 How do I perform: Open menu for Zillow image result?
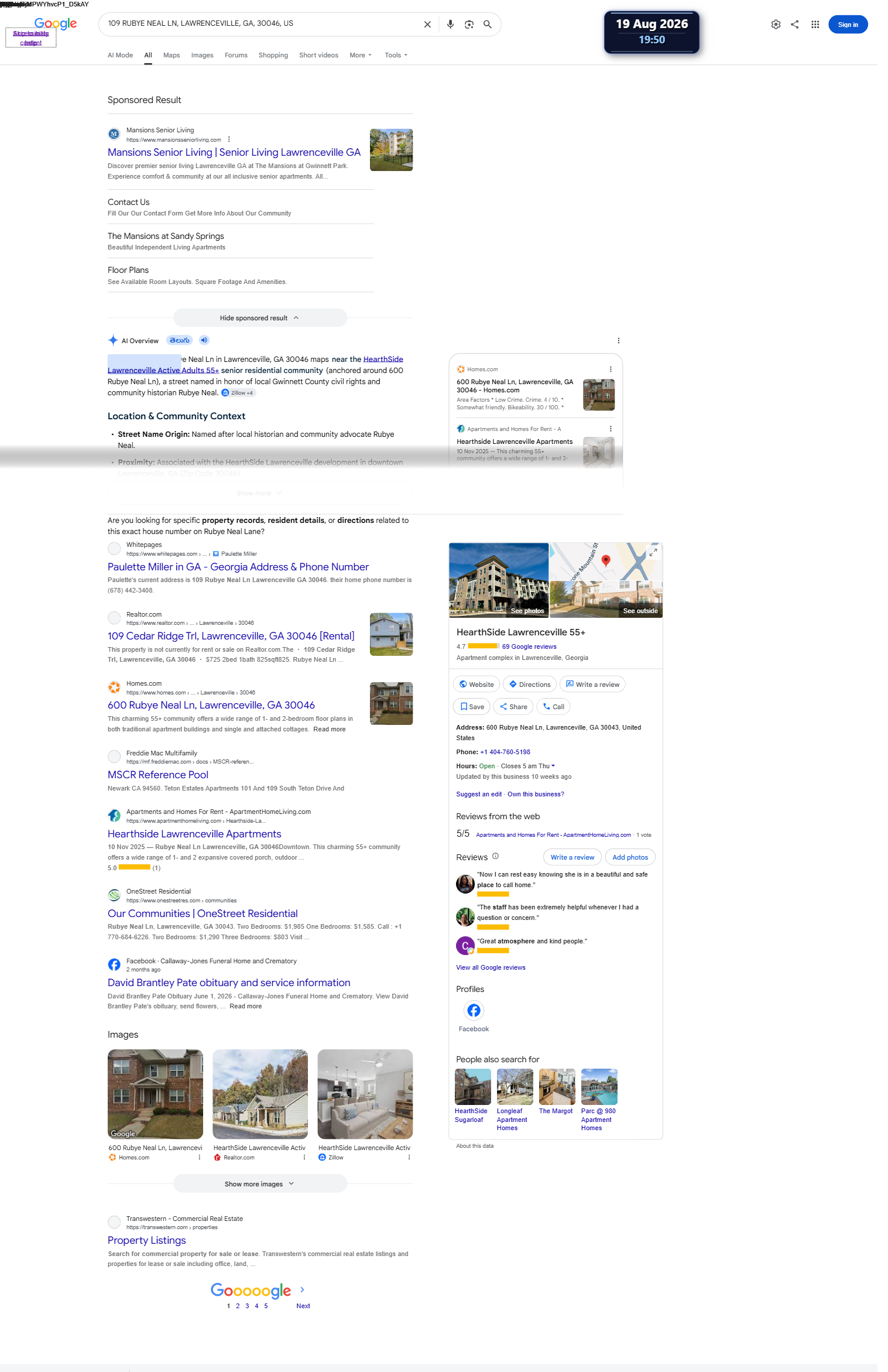pos(409,1158)
